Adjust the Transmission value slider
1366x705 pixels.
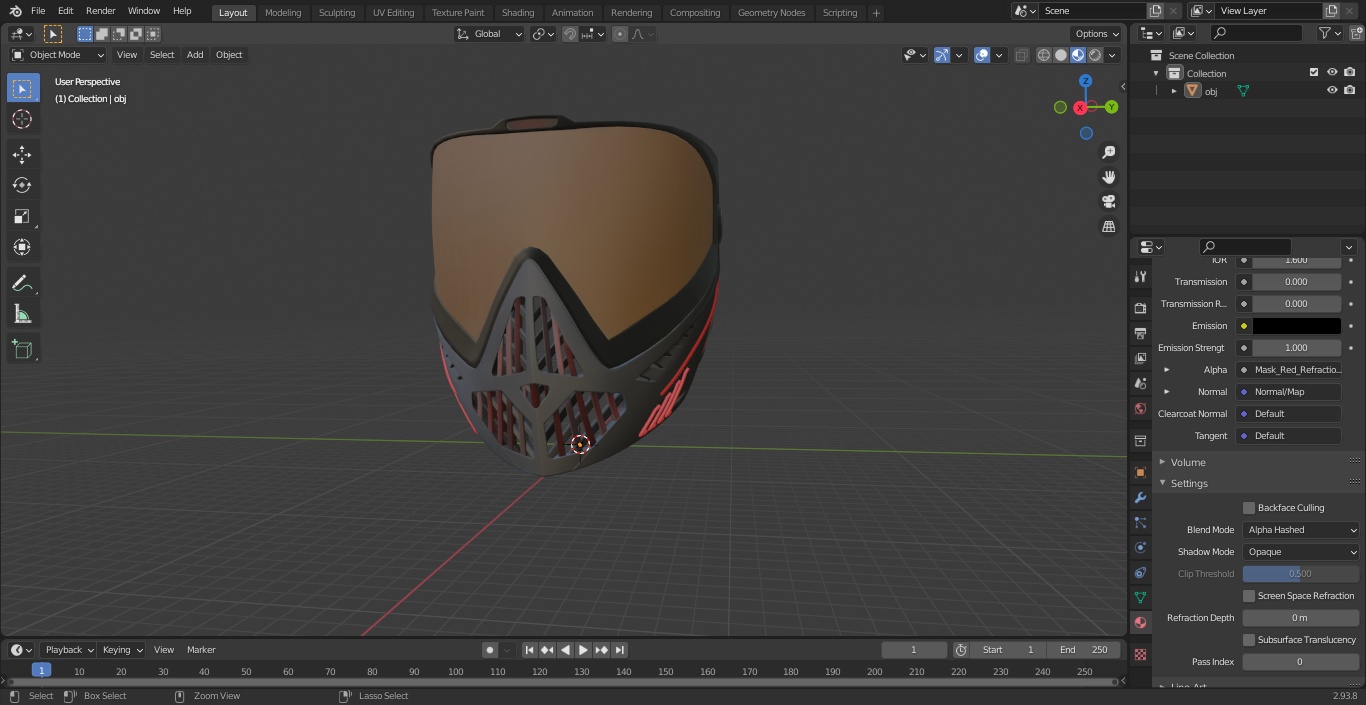click(x=1296, y=282)
